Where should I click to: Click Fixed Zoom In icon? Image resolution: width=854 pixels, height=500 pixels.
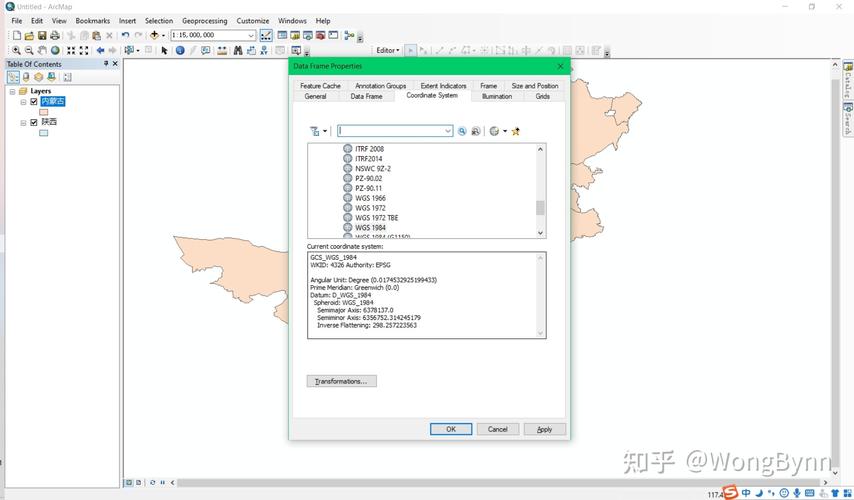tap(71, 50)
